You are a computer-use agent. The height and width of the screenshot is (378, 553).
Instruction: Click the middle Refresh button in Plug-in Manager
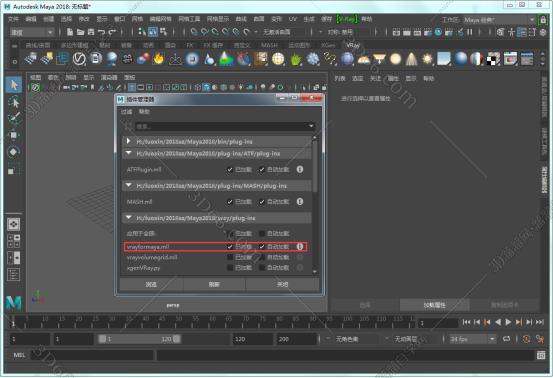click(214, 284)
